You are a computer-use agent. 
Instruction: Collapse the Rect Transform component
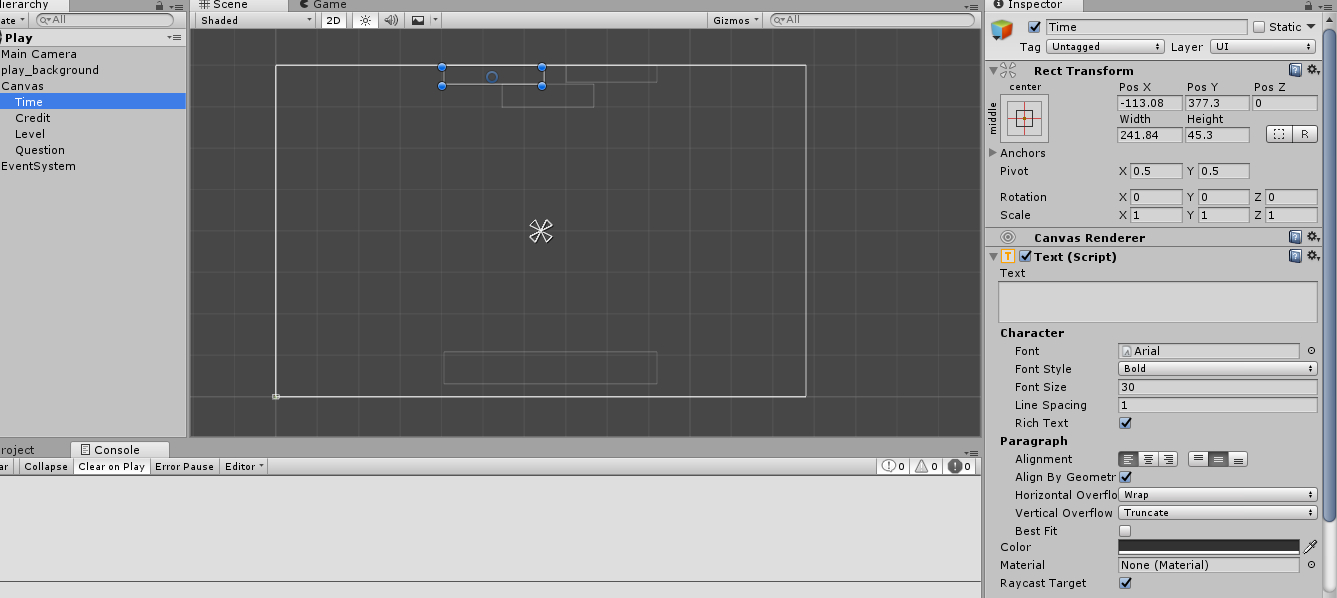click(993, 70)
